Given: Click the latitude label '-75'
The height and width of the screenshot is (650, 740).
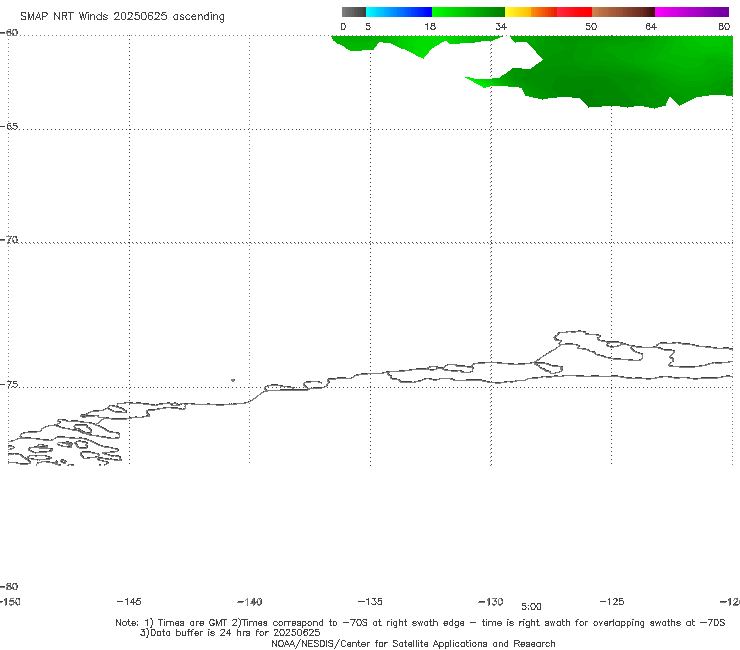Looking at the screenshot, I should (x=9, y=385).
